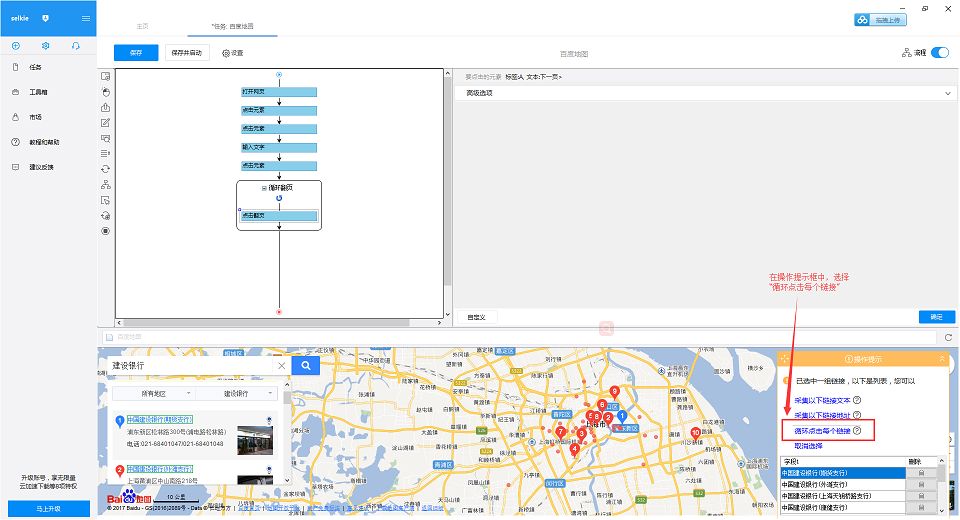Click the 自定义 button
The width and height of the screenshot is (960, 520).
pyautogui.click(x=476, y=317)
